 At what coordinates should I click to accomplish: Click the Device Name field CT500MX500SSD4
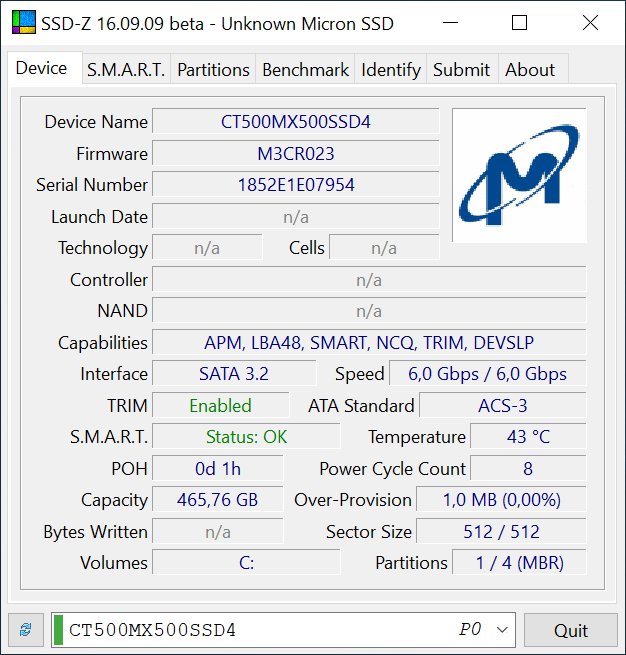coord(296,122)
